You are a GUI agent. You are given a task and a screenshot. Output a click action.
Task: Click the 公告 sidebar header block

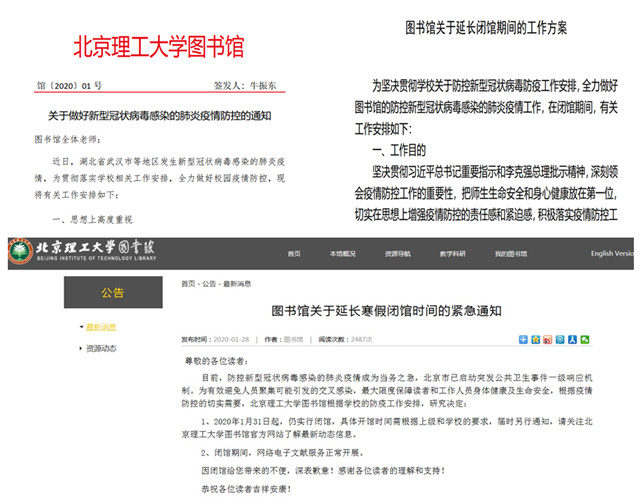(x=113, y=293)
